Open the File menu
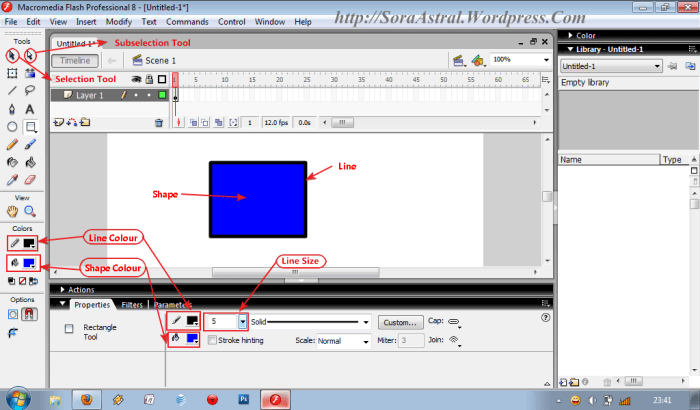Image resolution: width=700 pixels, height=410 pixels. point(11,22)
